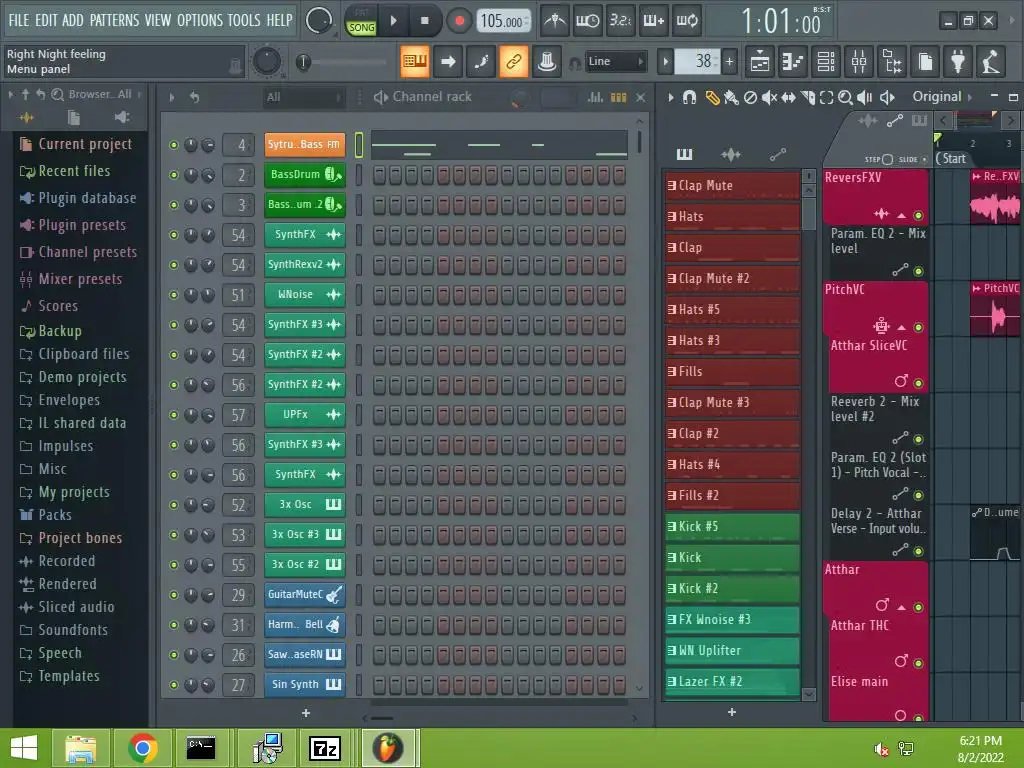This screenshot has height=768, width=1024.
Task: Click the stamp tool icon
Action: 547,62
